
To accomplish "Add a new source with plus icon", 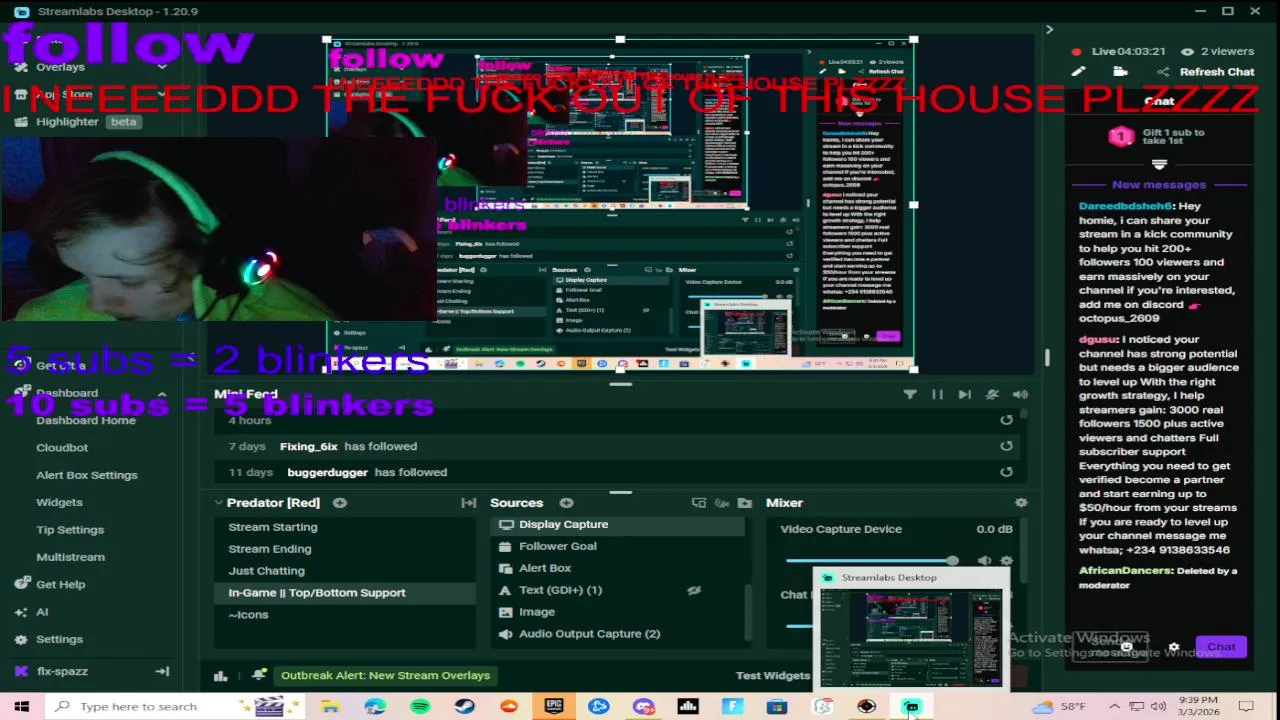I will pyautogui.click(x=566, y=503).
